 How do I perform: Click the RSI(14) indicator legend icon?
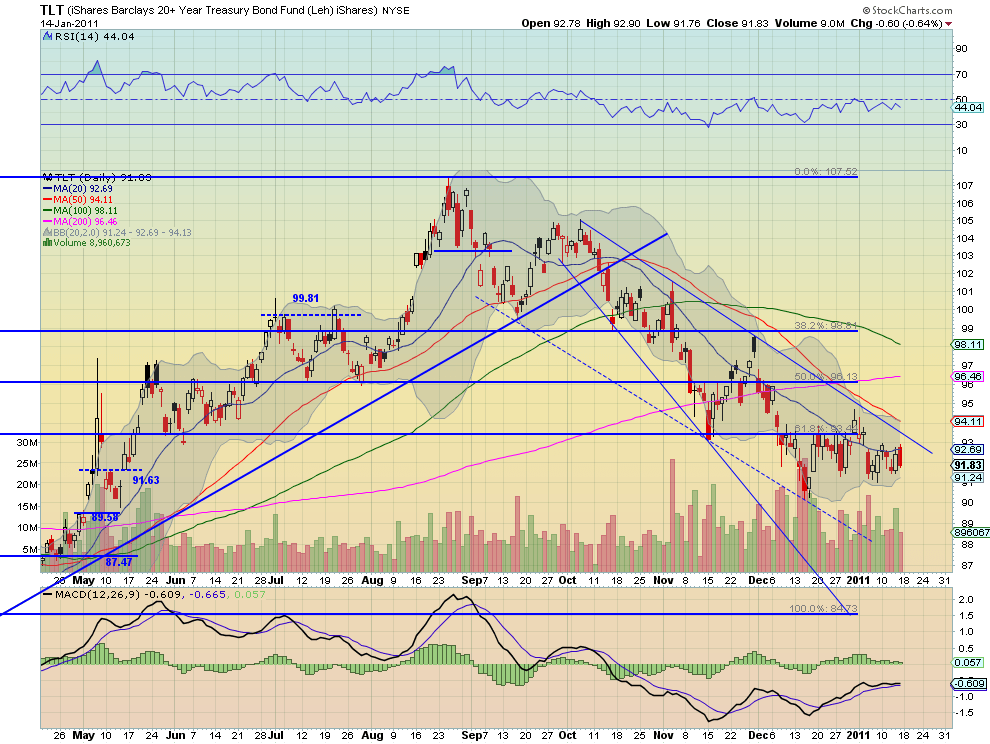[47, 37]
